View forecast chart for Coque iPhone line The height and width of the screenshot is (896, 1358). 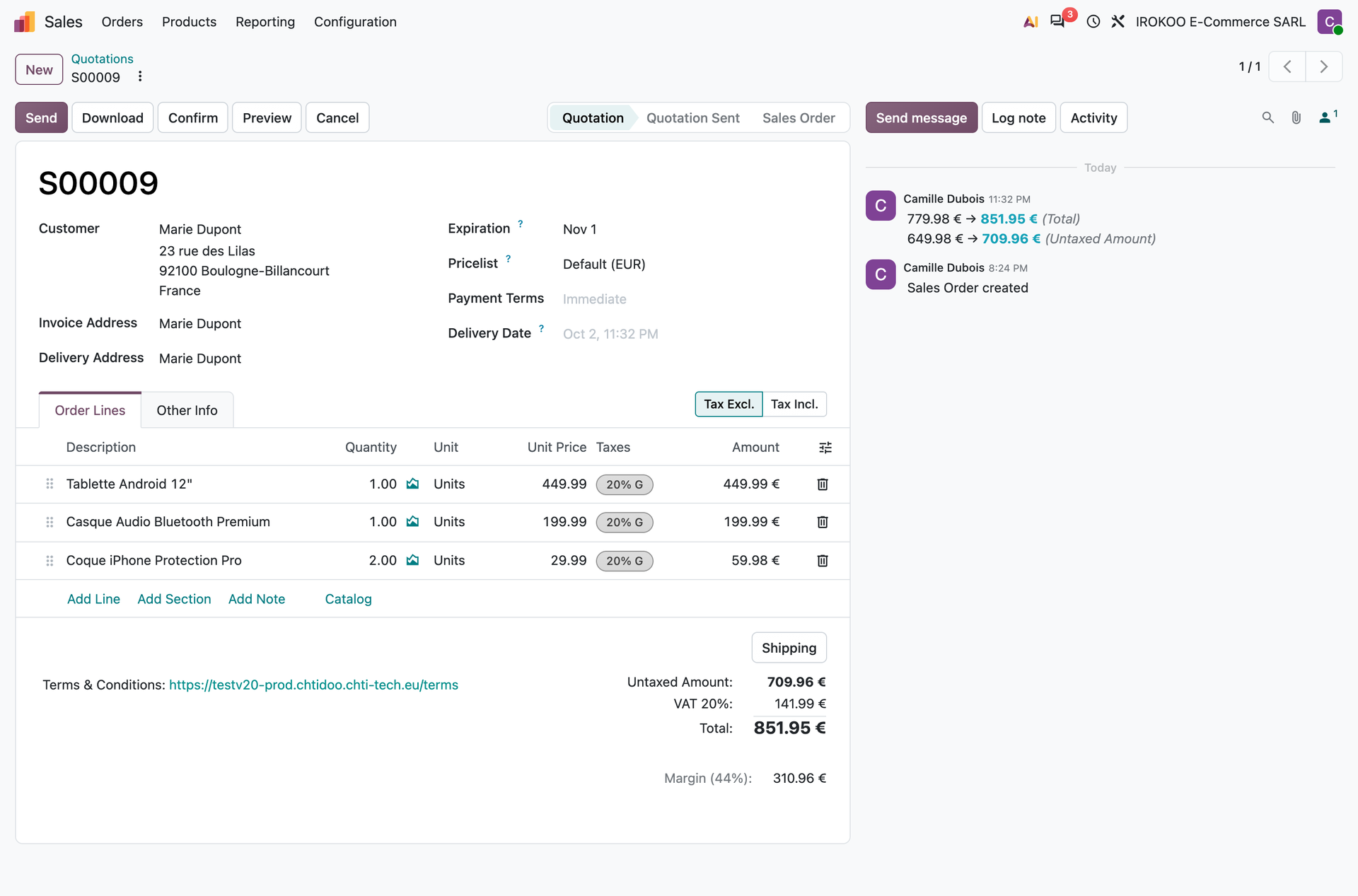pyautogui.click(x=412, y=560)
